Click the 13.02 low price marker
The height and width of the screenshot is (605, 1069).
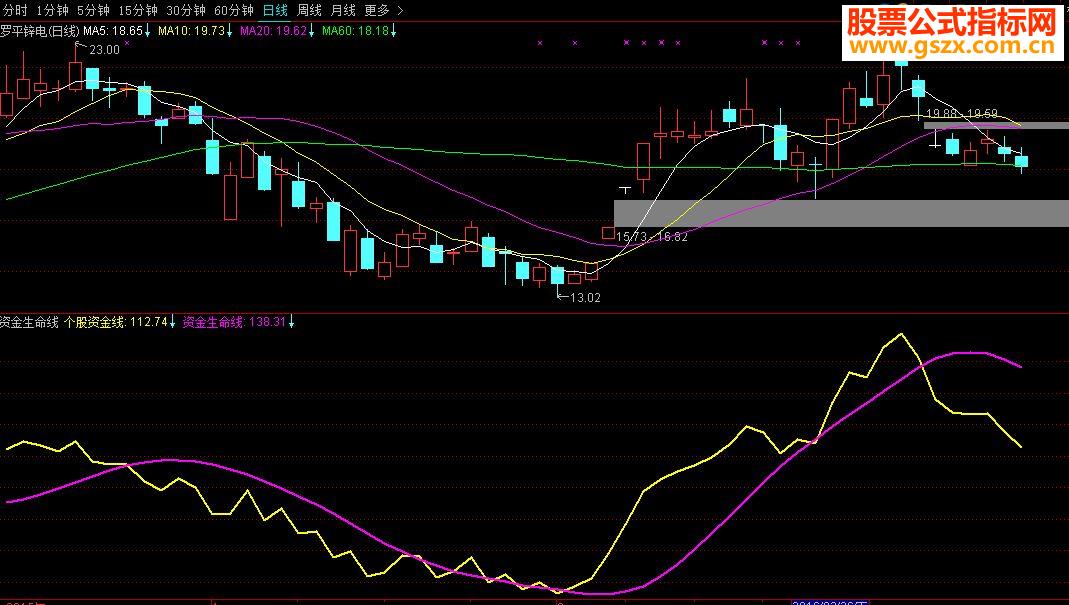585,297
